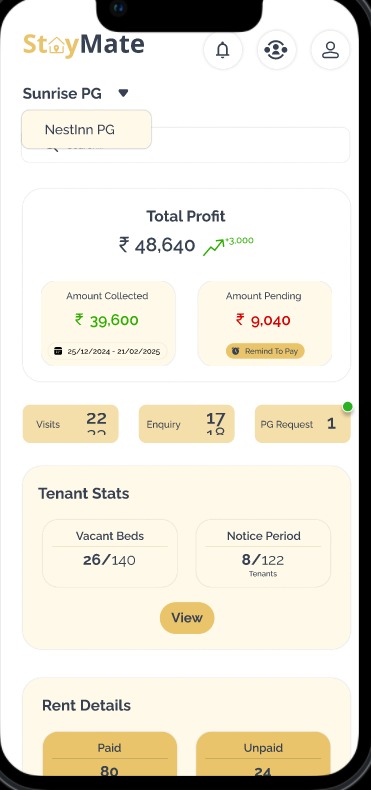Click the alarm icon in Remind To Pay
This screenshot has width=371, height=790.
pyautogui.click(x=236, y=351)
